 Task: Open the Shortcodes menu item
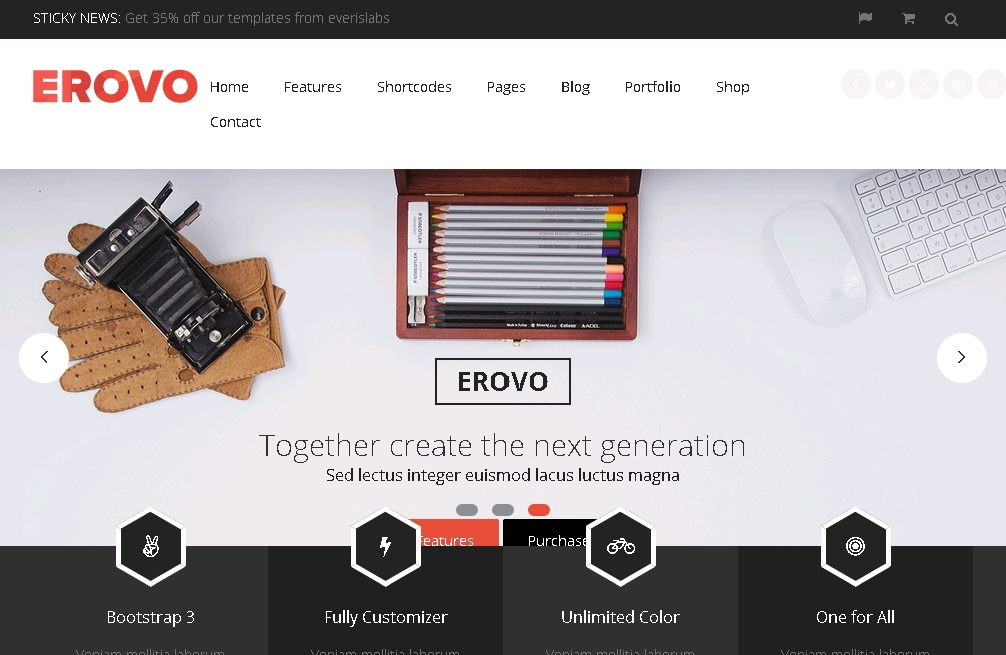414,87
